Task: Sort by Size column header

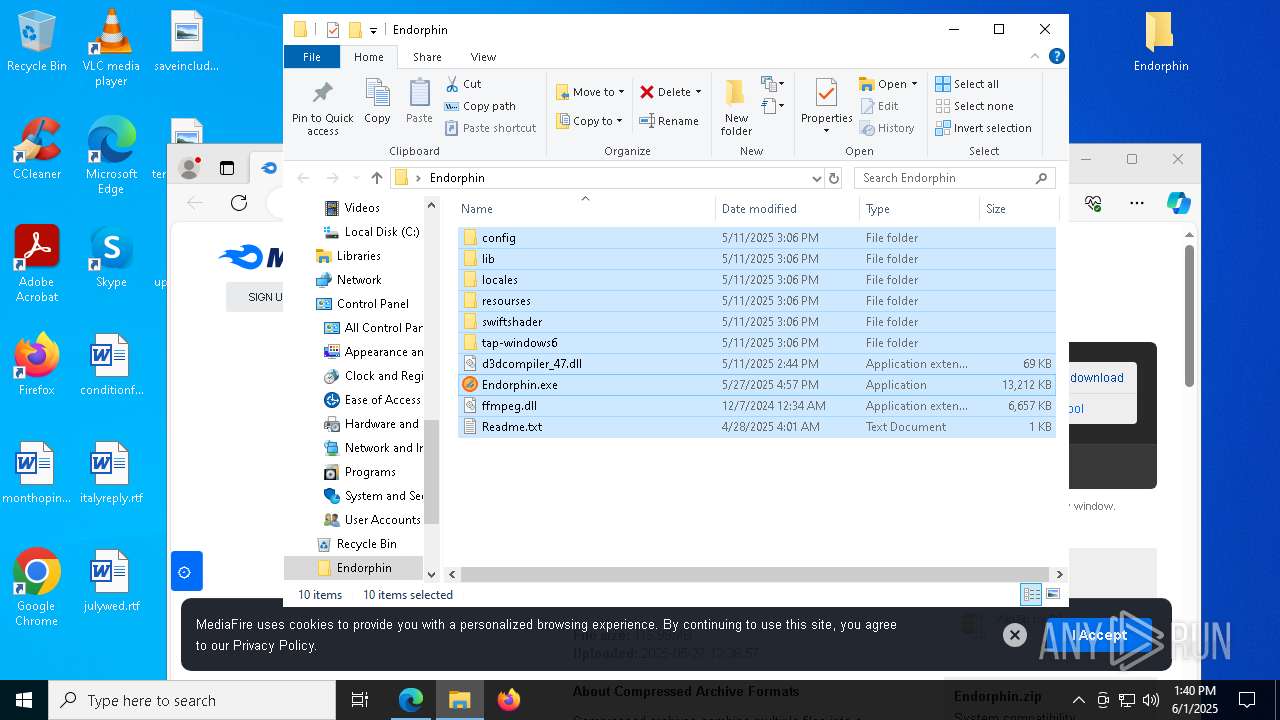Action: 1018,209
